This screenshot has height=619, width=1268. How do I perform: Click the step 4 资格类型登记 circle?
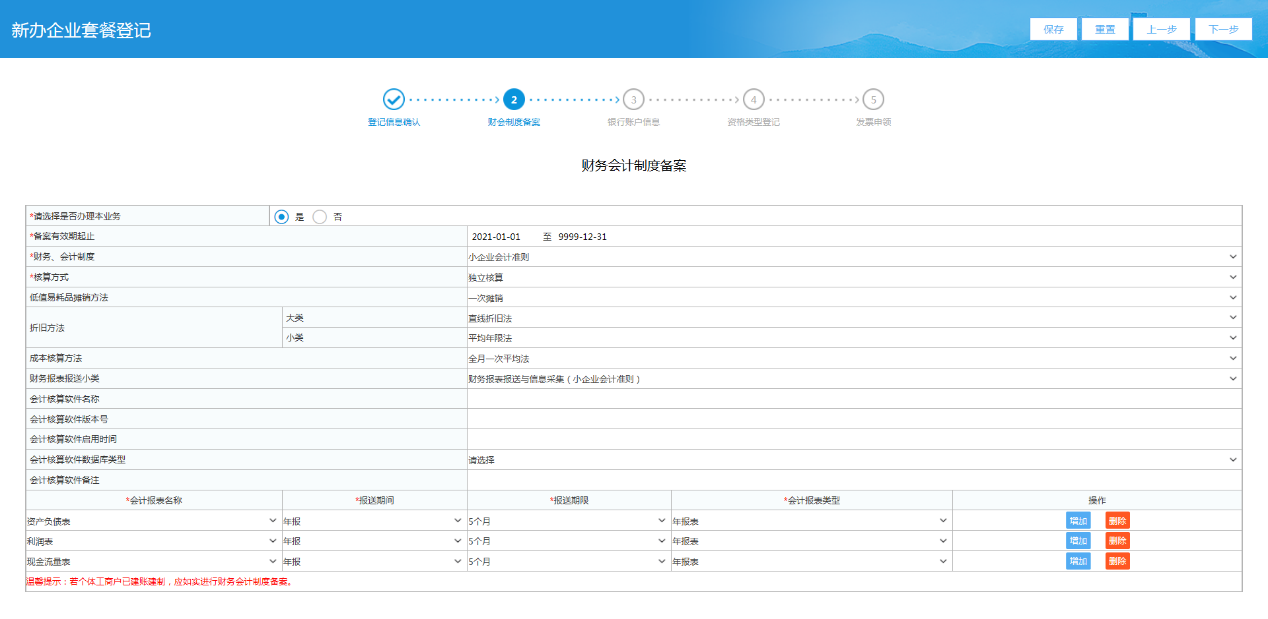pos(753,99)
